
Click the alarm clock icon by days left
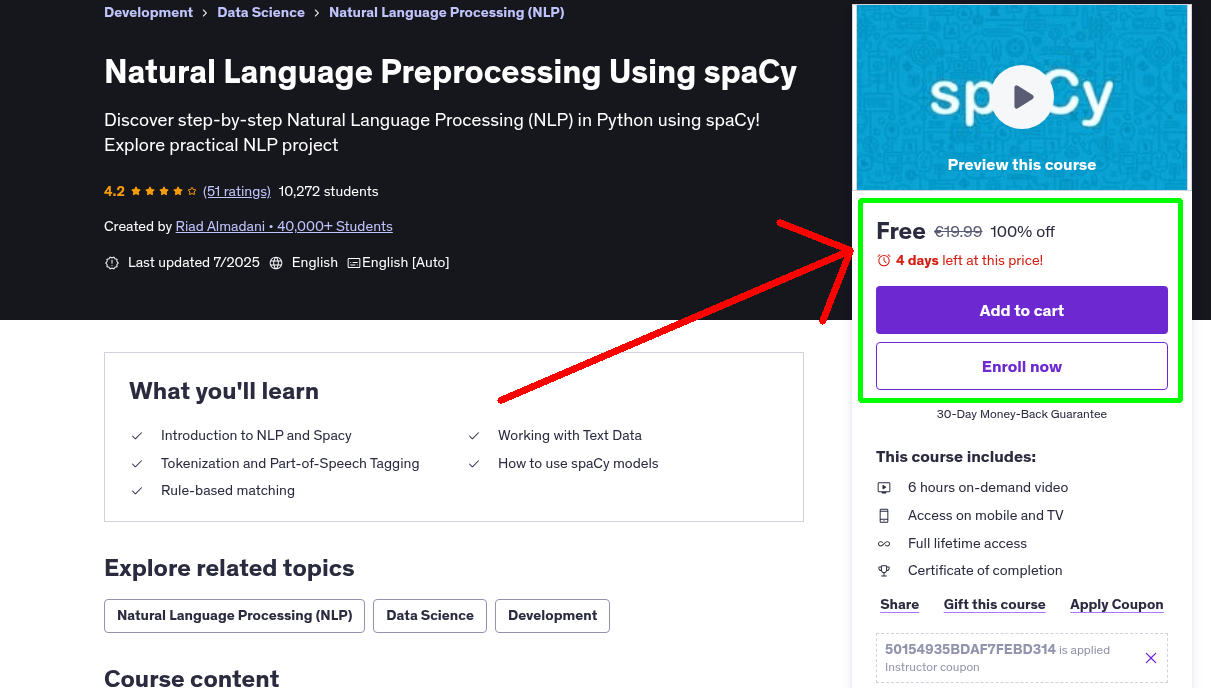883,261
